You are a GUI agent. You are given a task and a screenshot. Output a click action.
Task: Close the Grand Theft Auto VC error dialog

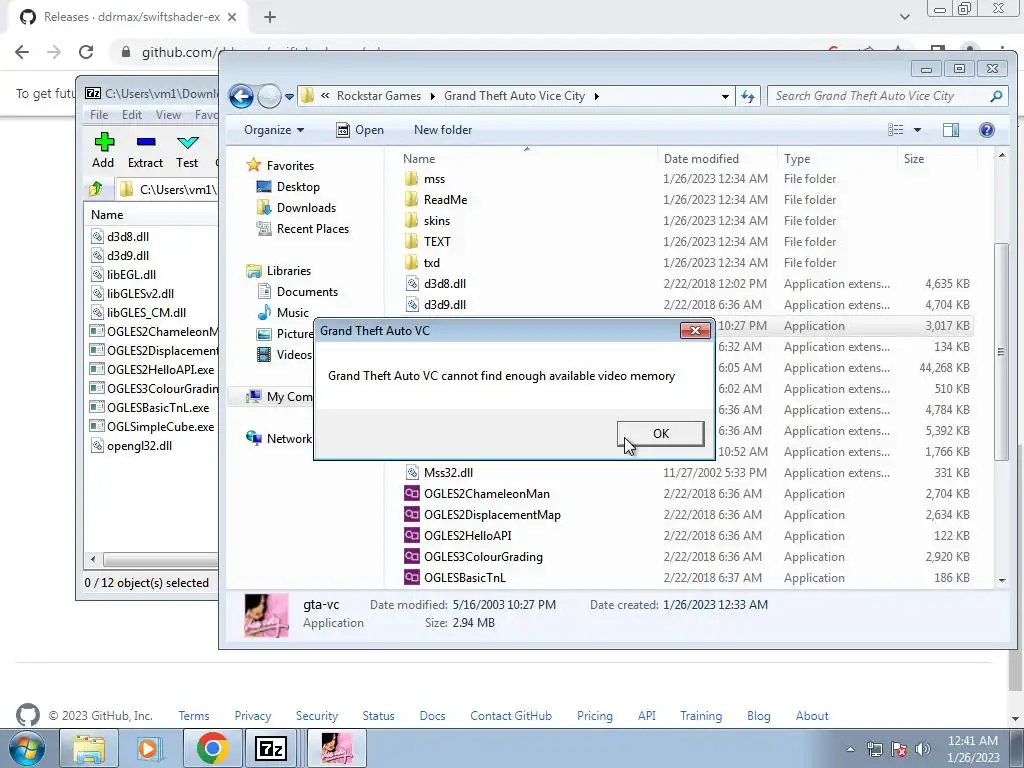(x=695, y=330)
